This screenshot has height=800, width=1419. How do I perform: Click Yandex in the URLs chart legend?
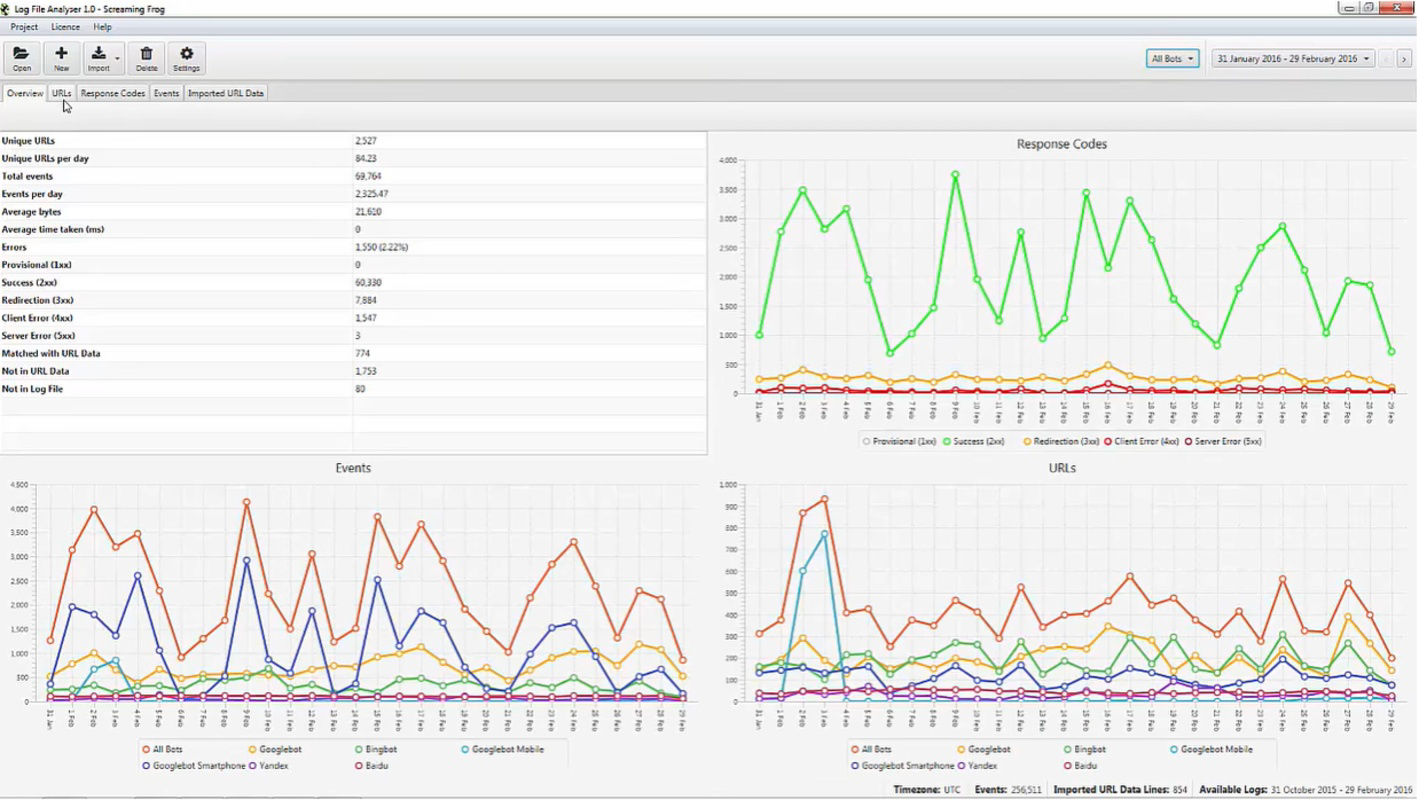[x=978, y=766]
